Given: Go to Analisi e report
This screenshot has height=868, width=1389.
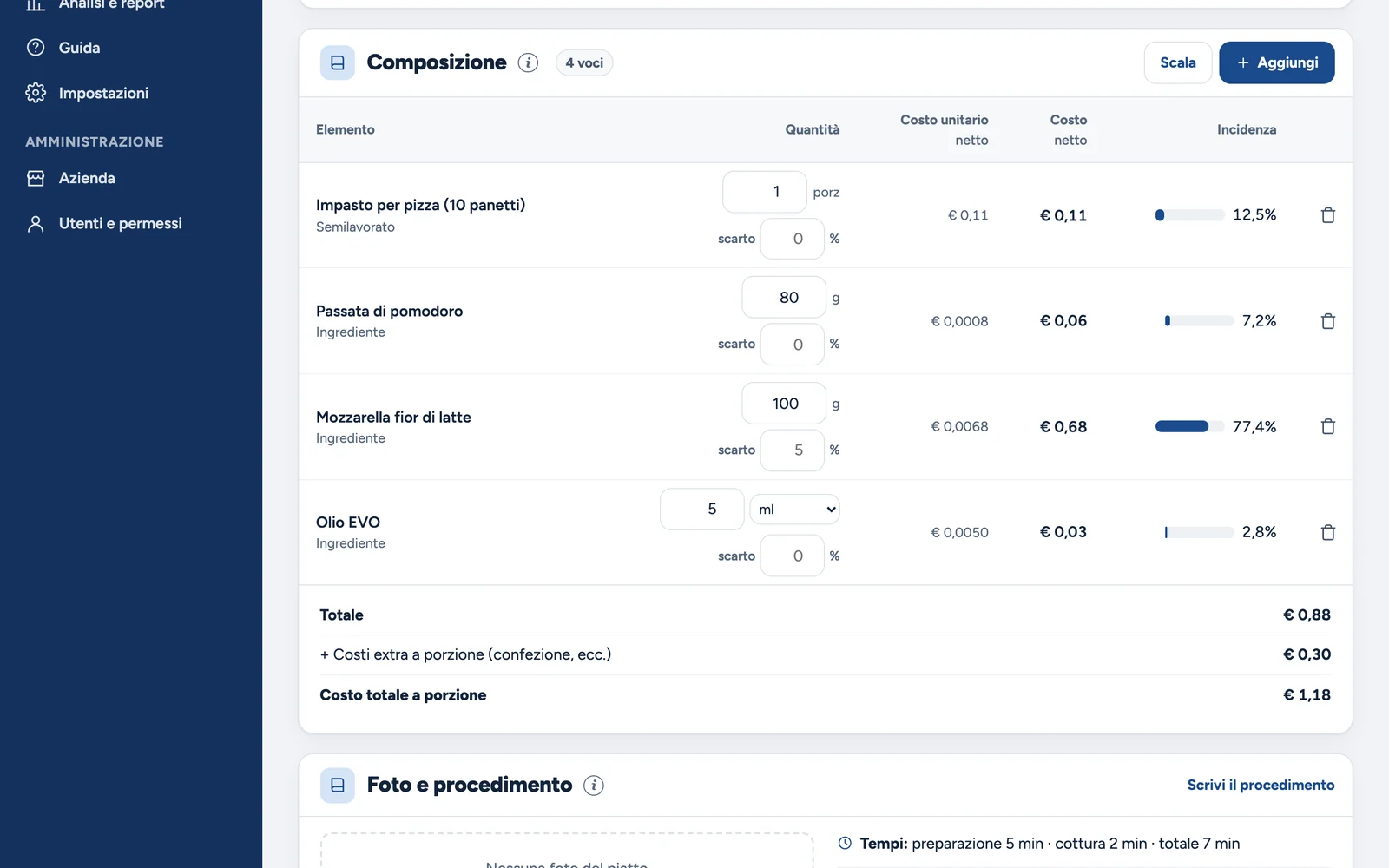Looking at the screenshot, I should coord(111,4).
